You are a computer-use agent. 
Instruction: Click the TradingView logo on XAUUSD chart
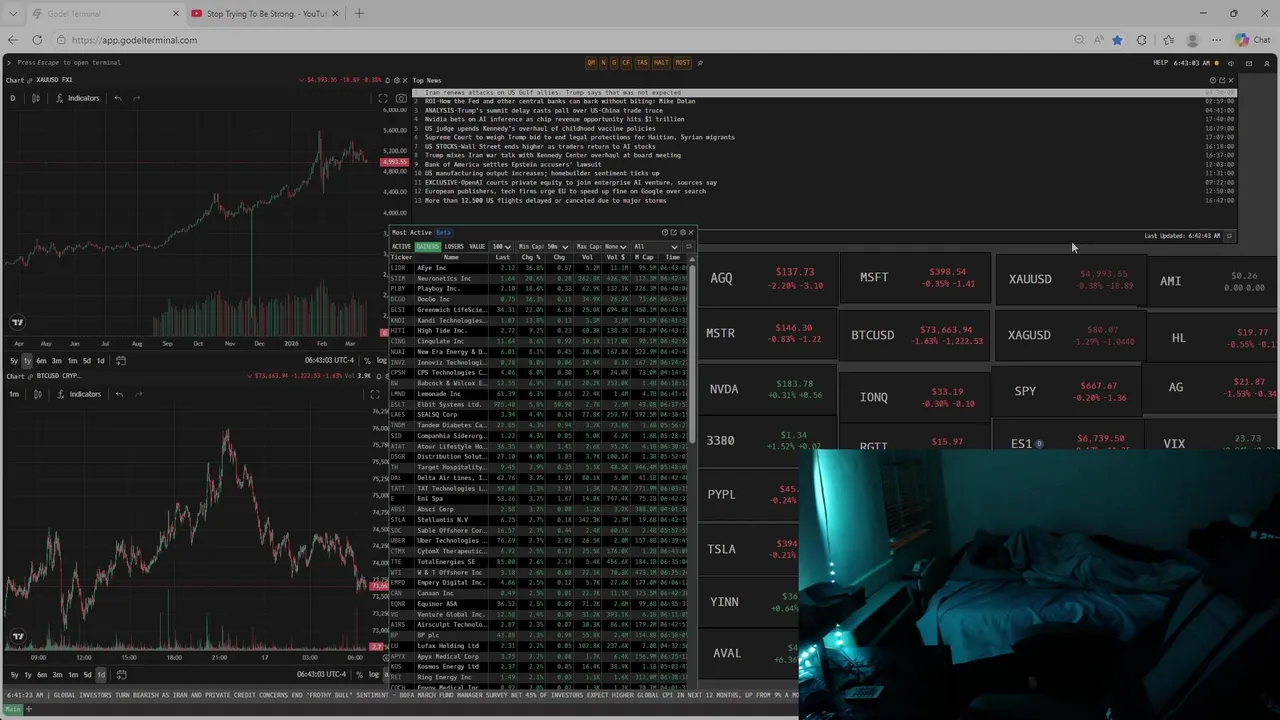[x=17, y=322]
